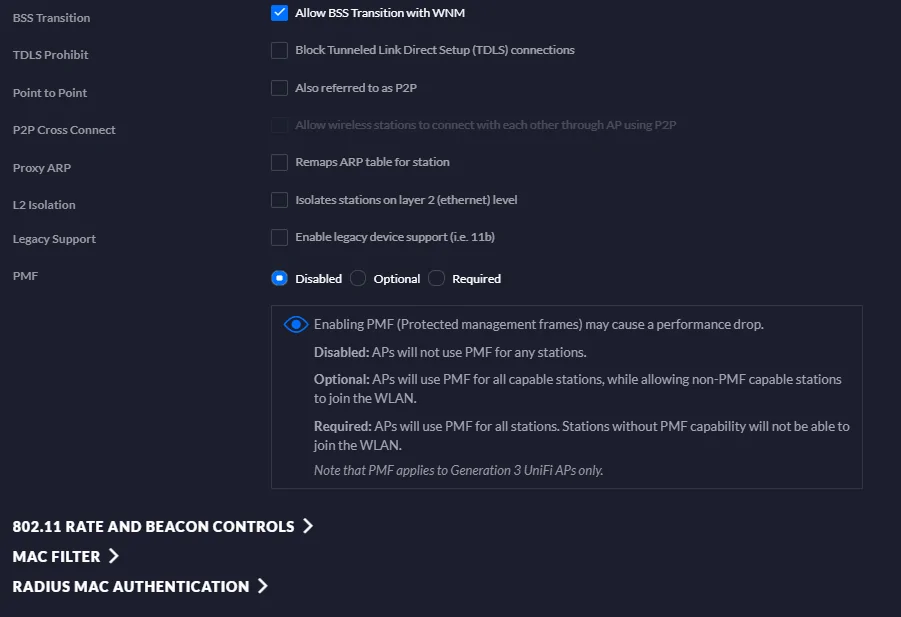Expand RADIUS MAC Authentication chevron

click(263, 585)
